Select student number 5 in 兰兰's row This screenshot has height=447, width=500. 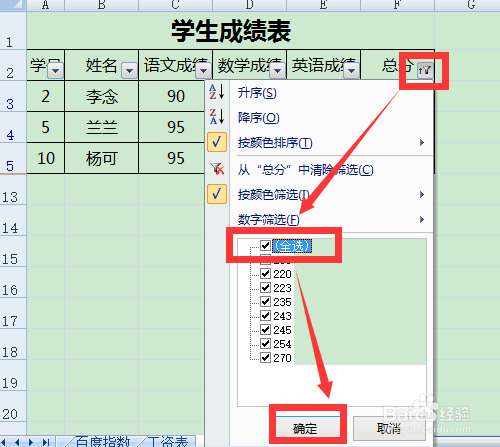click(46, 127)
